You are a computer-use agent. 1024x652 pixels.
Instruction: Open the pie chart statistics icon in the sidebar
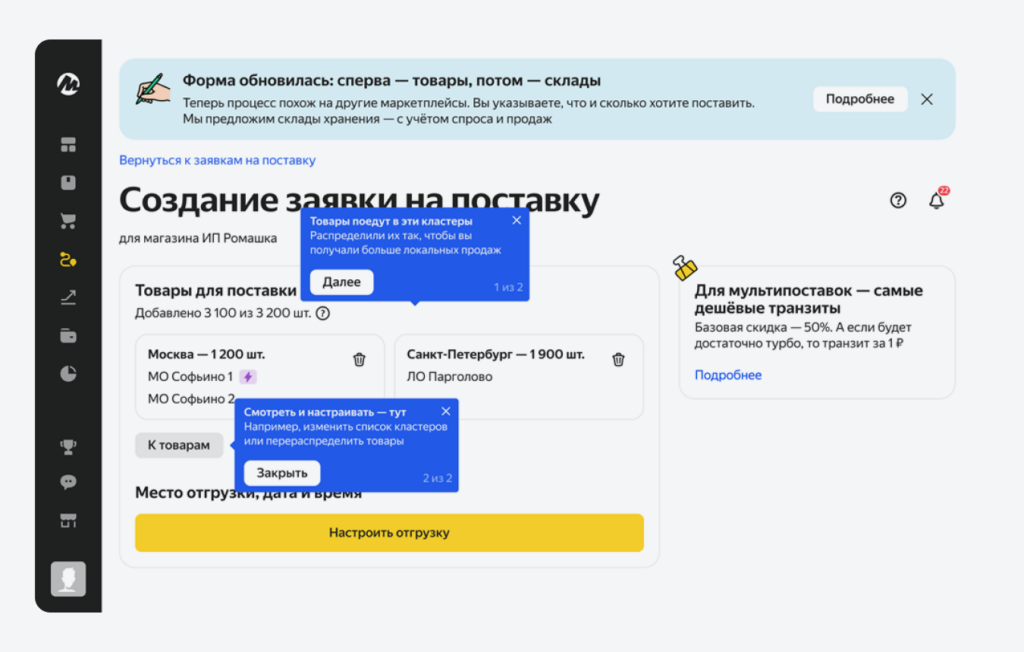[x=68, y=372]
